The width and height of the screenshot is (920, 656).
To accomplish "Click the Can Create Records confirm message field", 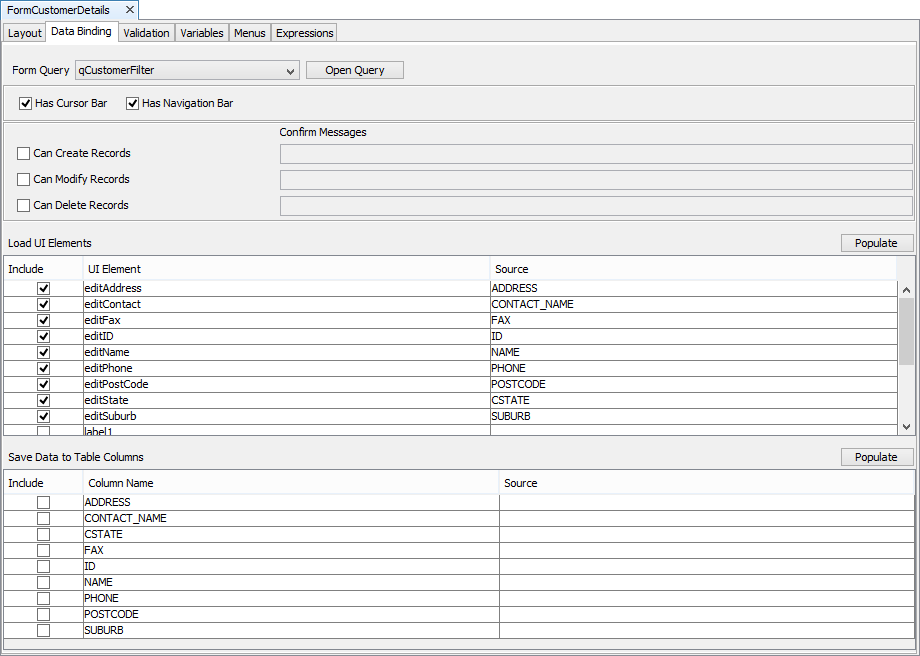I will [x=595, y=154].
